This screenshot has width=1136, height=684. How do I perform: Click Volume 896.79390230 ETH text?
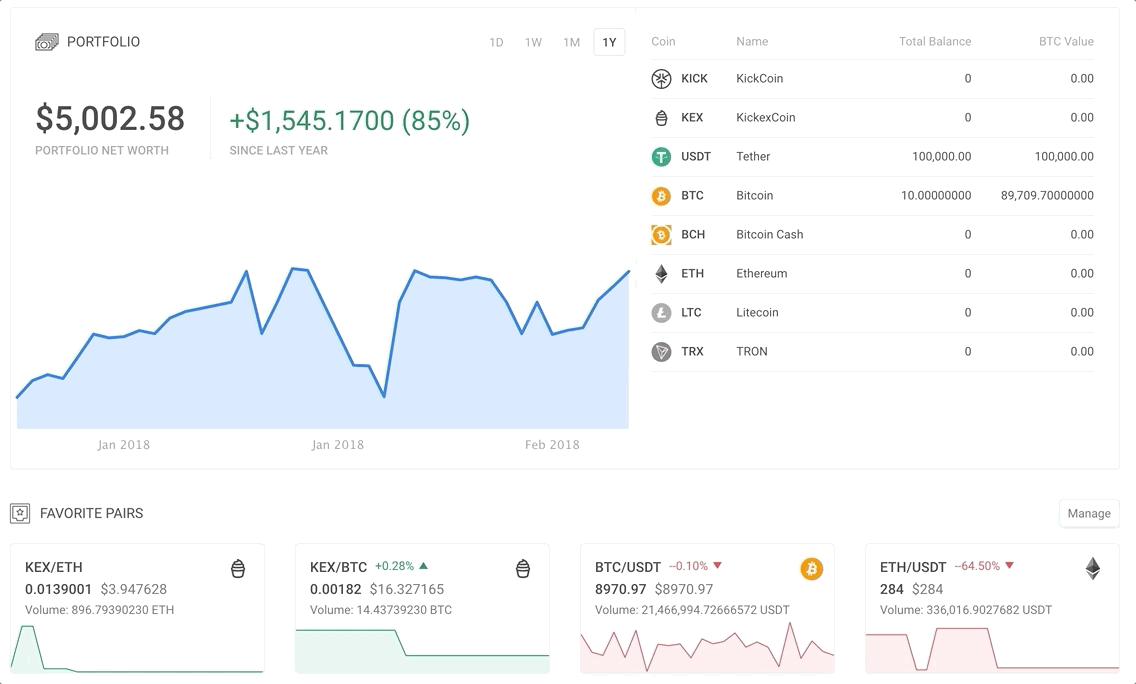pyautogui.click(x=99, y=610)
